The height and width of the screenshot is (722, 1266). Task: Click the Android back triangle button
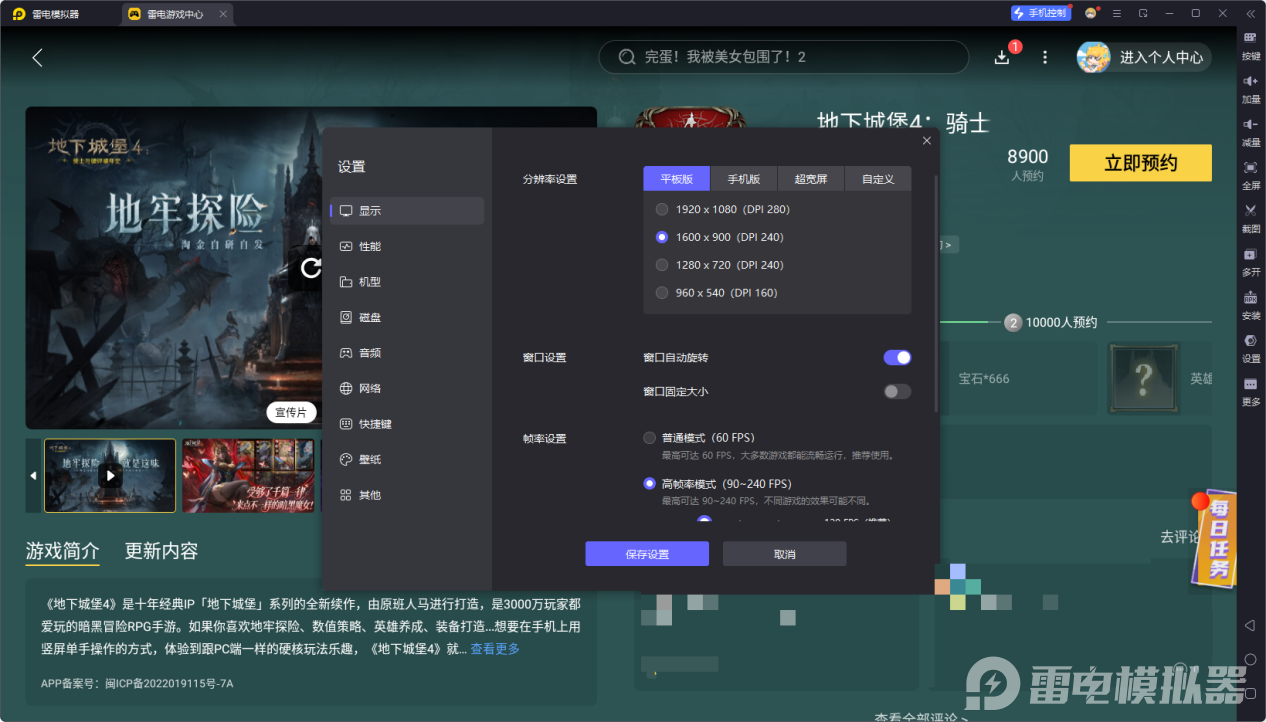(1250, 625)
